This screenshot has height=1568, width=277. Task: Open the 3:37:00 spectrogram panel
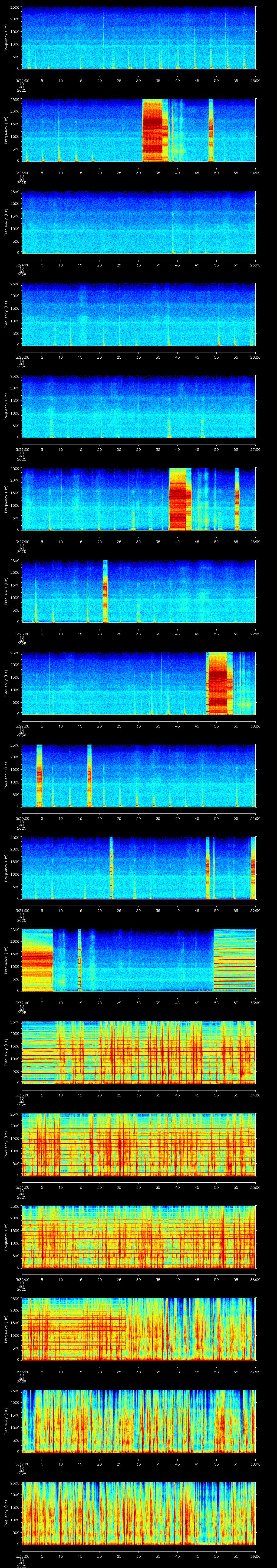click(138, 1421)
